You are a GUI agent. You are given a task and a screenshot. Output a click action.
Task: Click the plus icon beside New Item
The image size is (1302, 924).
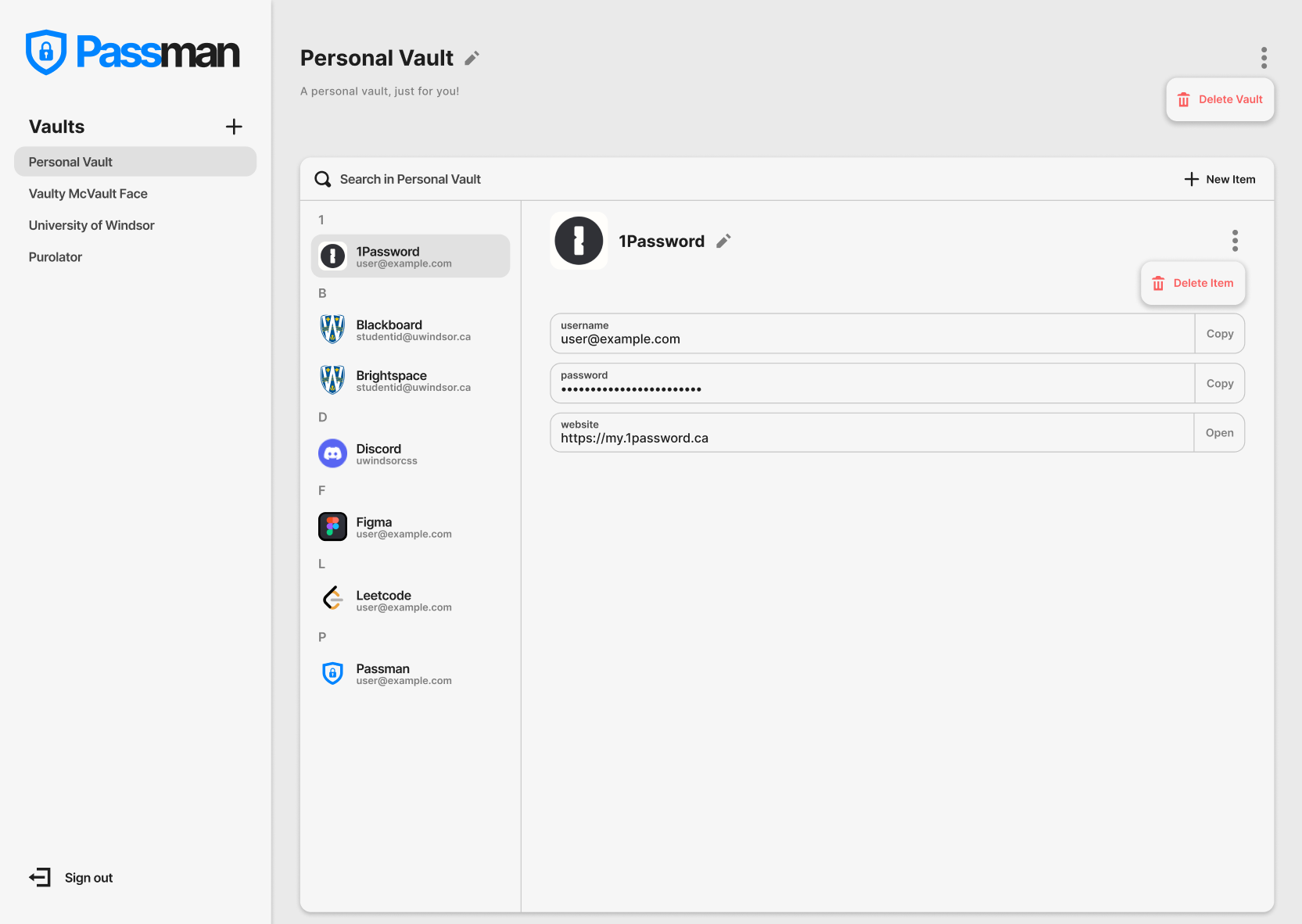tap(1191, 179)
